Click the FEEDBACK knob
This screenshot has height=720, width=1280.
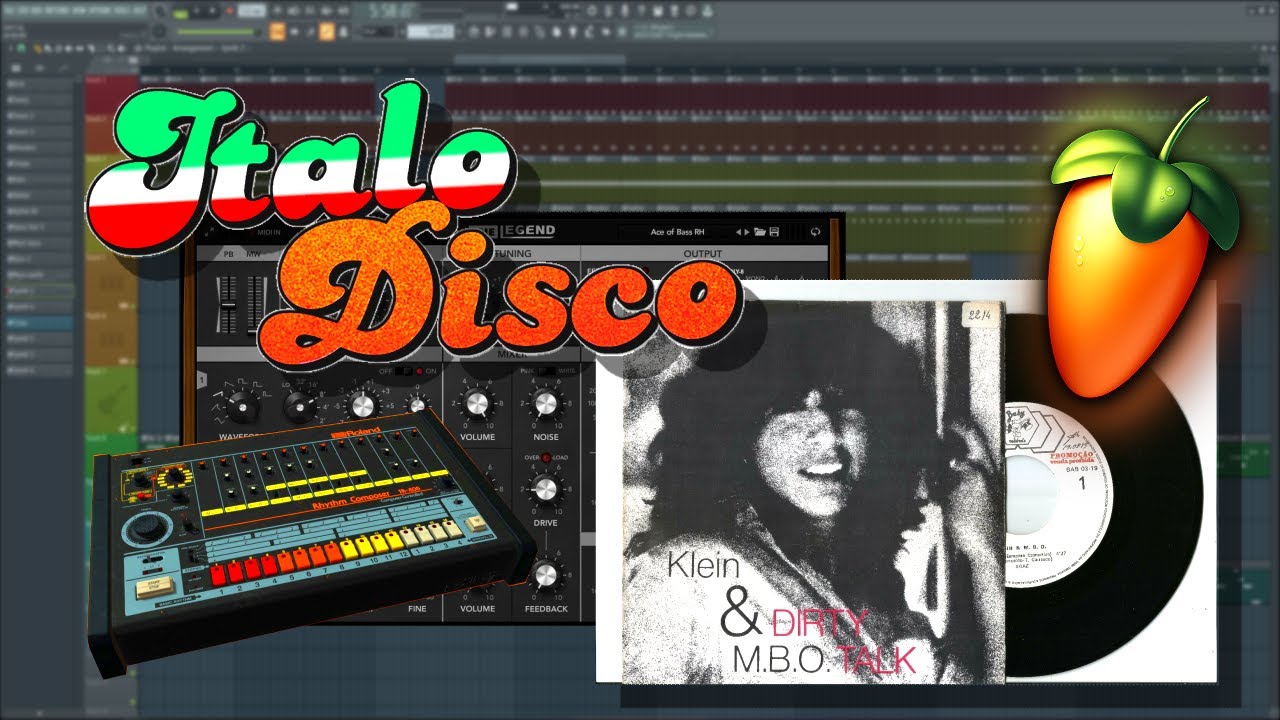tap(545, 574)
